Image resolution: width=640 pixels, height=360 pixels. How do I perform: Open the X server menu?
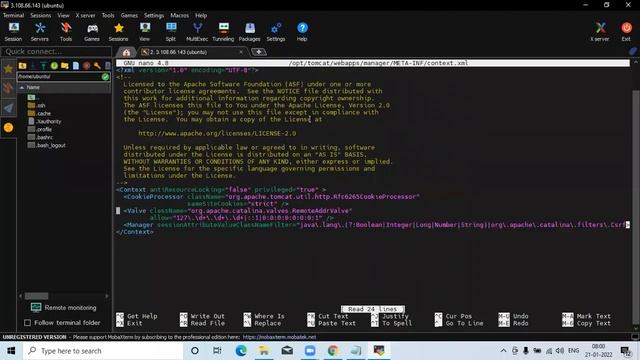(85, 16)
